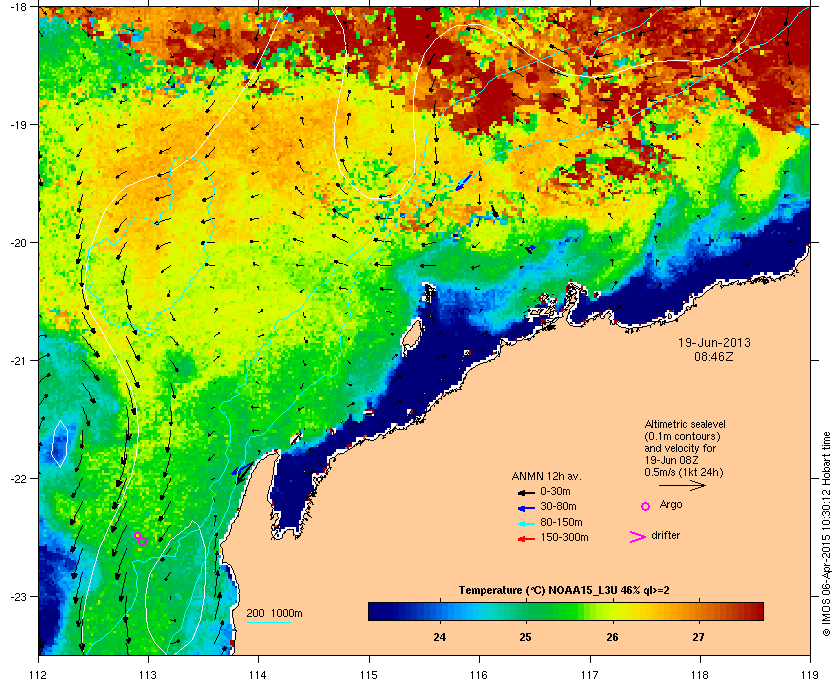Click the longitude axis label 112
Viewport: 840px width, 680px height.
39,674
